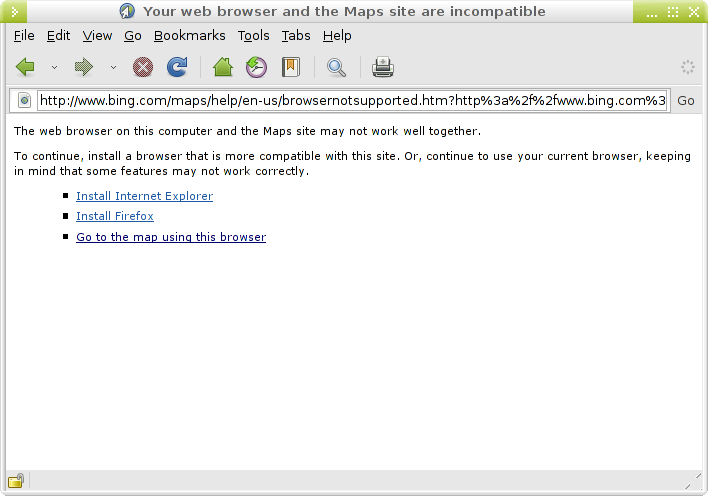Viewport: 708px width, 496px height.
Task: Open the browsing history icon
Action: pyautogui.click(x=257, y=67)
